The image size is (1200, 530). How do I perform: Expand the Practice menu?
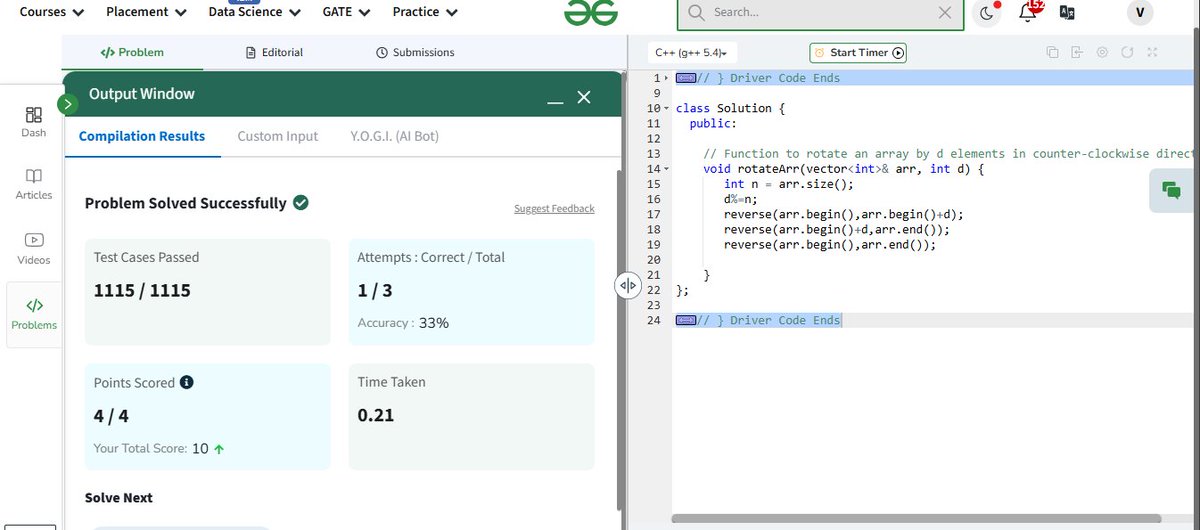(x=425, y=12)
